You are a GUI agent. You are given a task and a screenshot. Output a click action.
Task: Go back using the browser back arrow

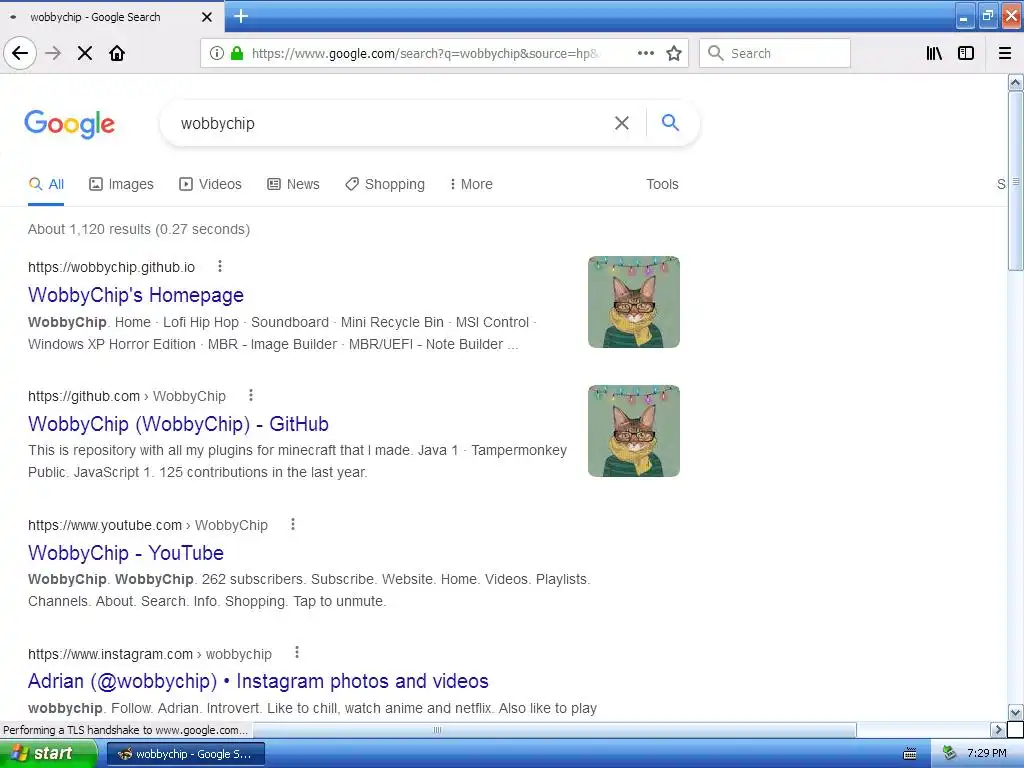20,53
